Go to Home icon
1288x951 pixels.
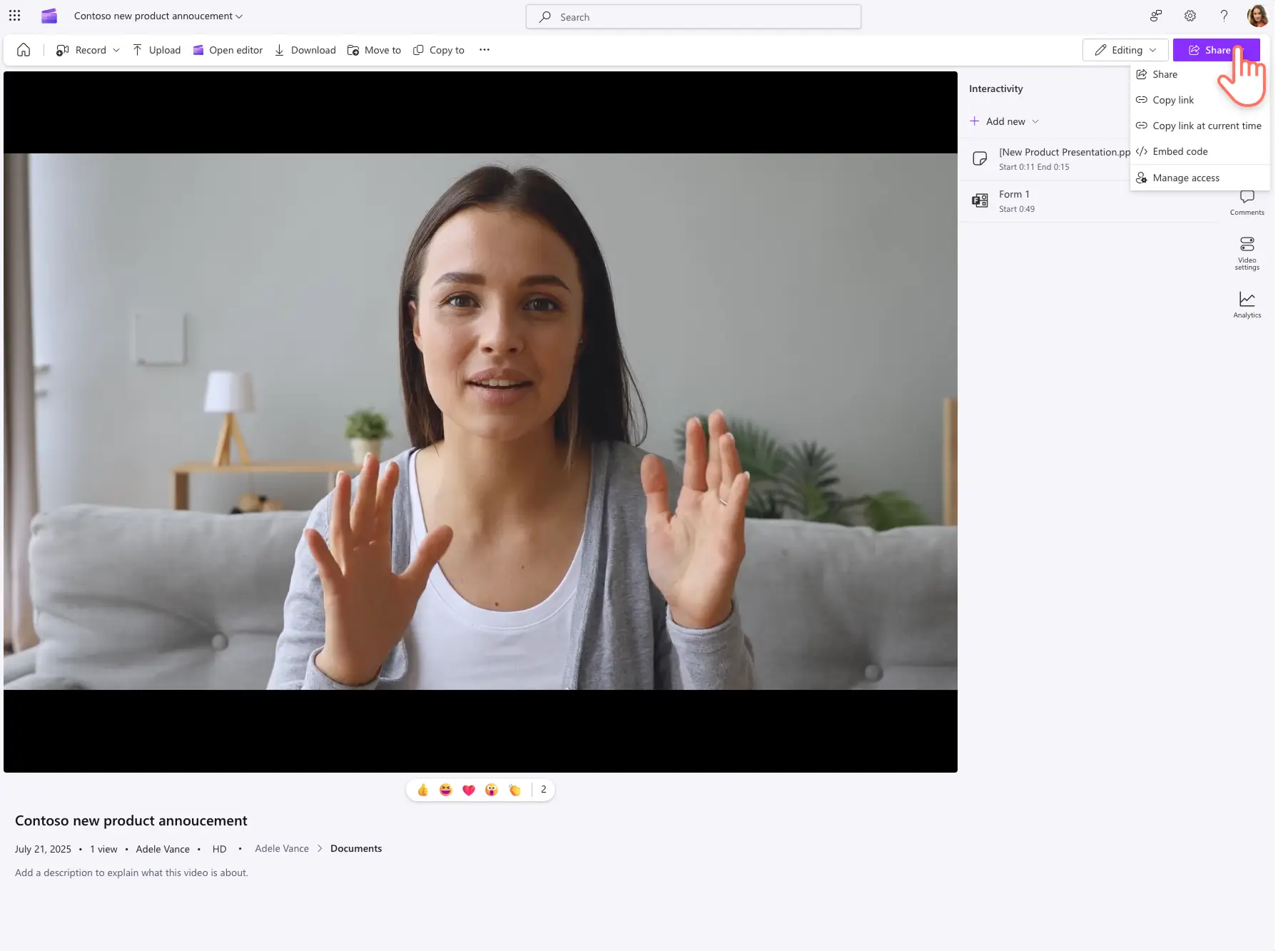coord(24,50)
